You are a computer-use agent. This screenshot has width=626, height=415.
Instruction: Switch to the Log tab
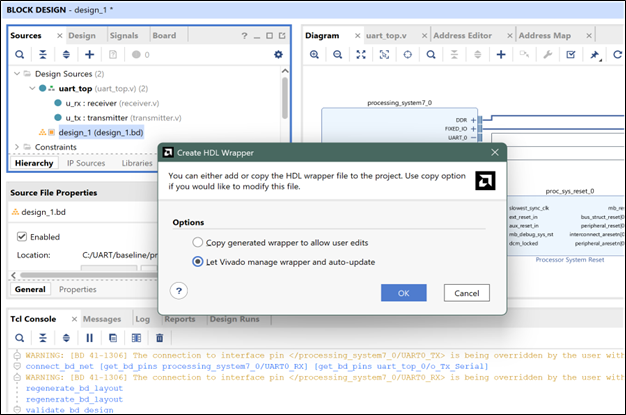[x=143, y=319]
